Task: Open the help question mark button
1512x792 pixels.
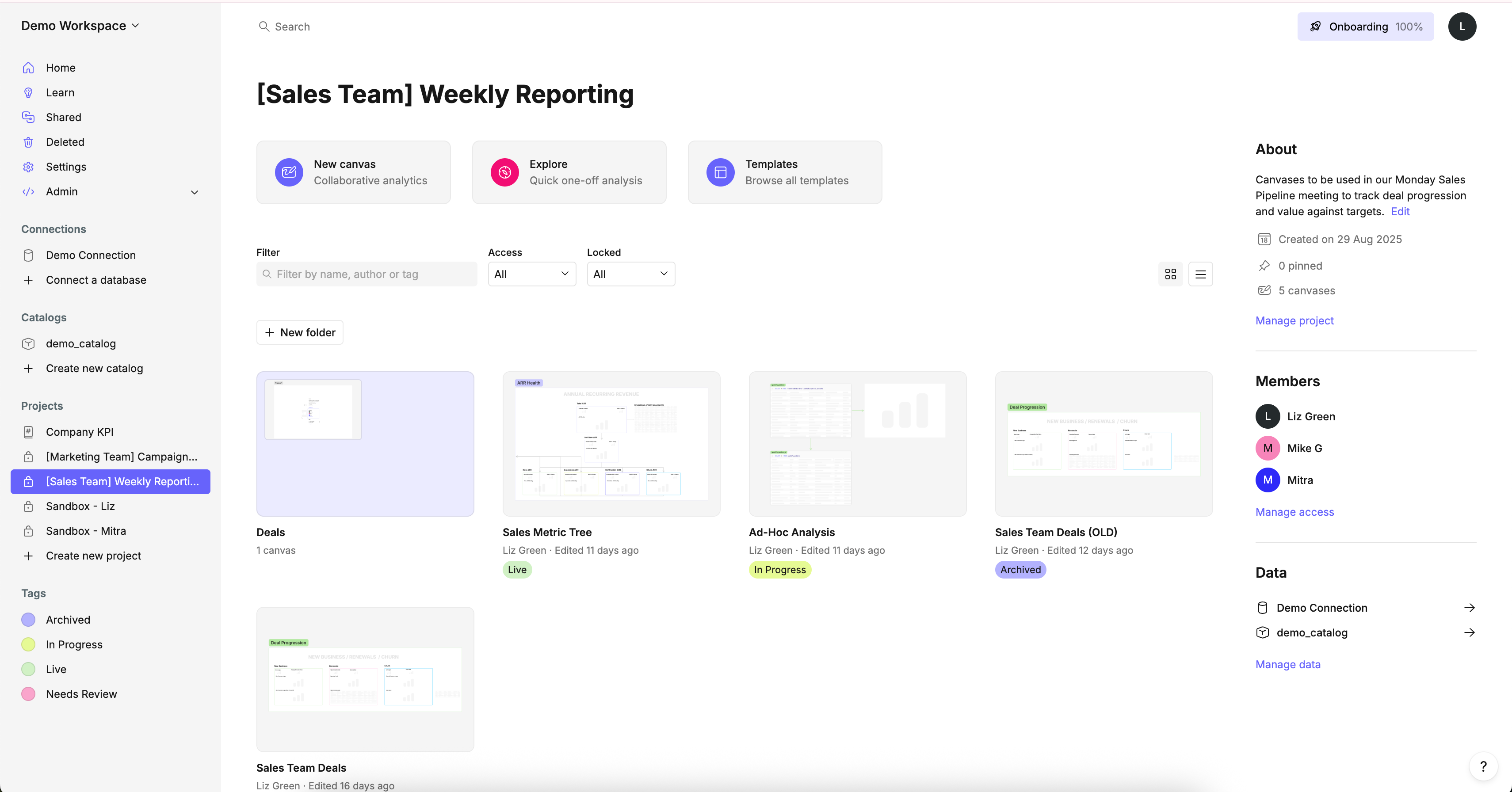Action: [x=1483, y=766]
